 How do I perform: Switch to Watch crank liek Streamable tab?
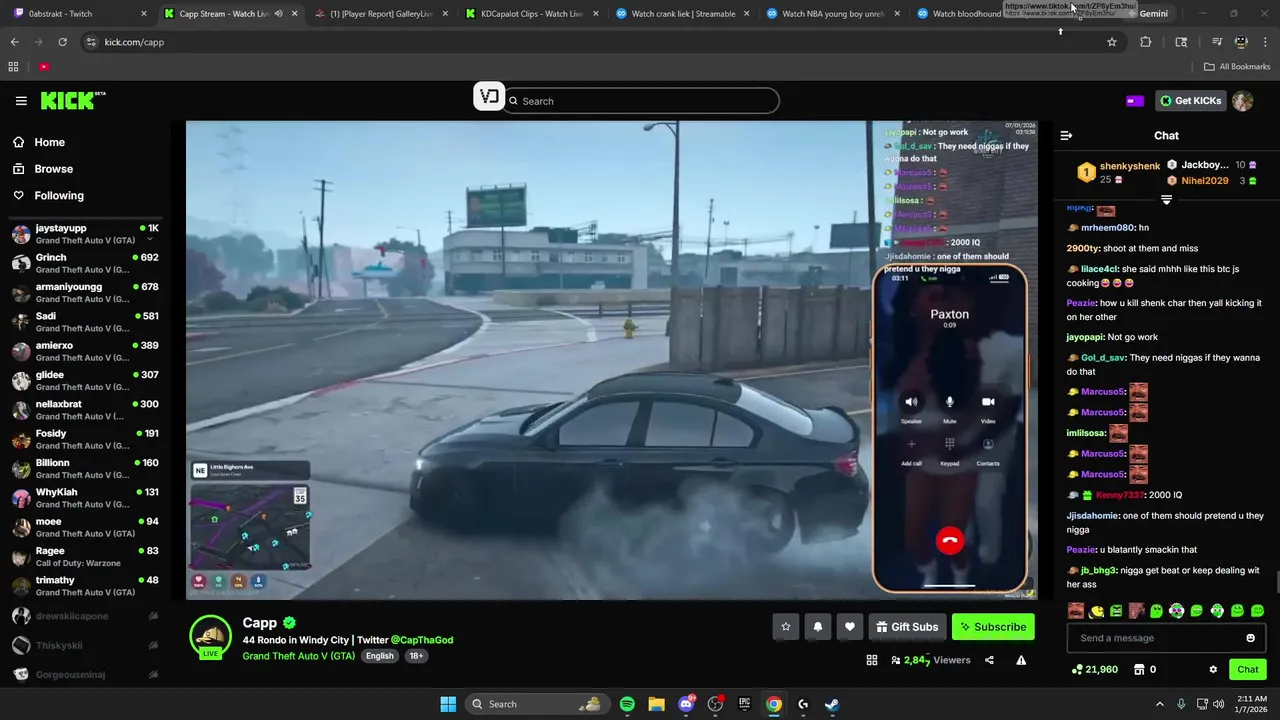[680, 14]
